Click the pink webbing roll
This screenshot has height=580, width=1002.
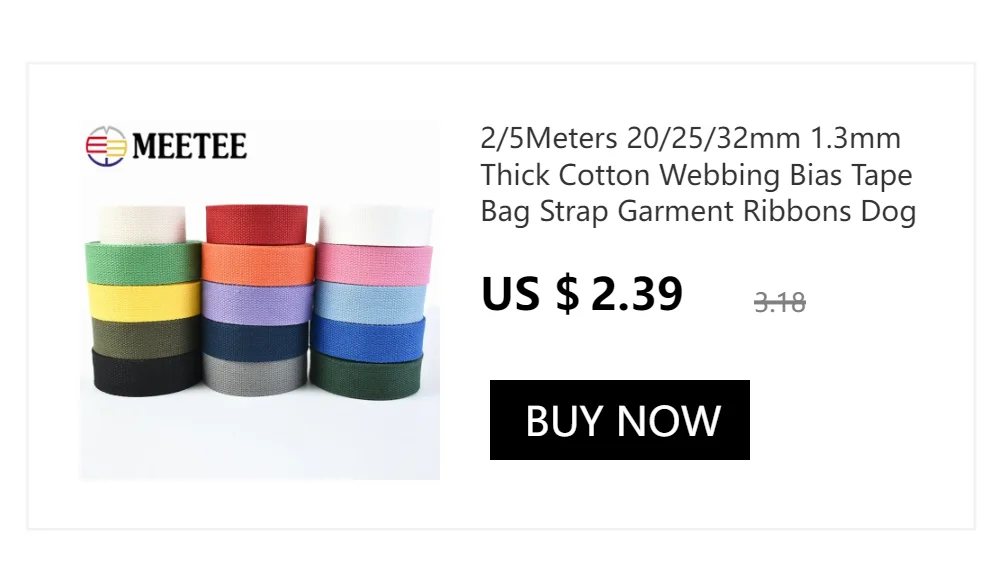[374, 264]
